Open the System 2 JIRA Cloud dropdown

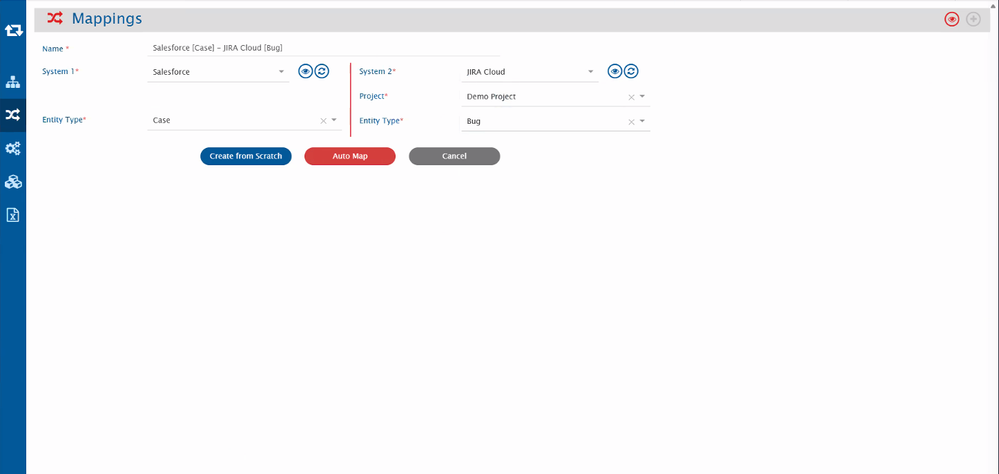pos(529,72)
